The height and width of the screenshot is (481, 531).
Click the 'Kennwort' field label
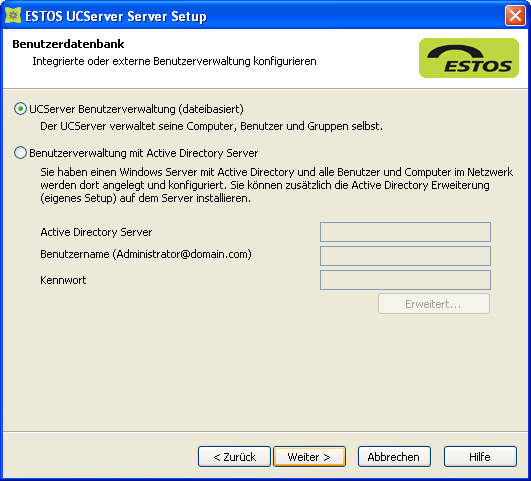(x=63, y=280)
